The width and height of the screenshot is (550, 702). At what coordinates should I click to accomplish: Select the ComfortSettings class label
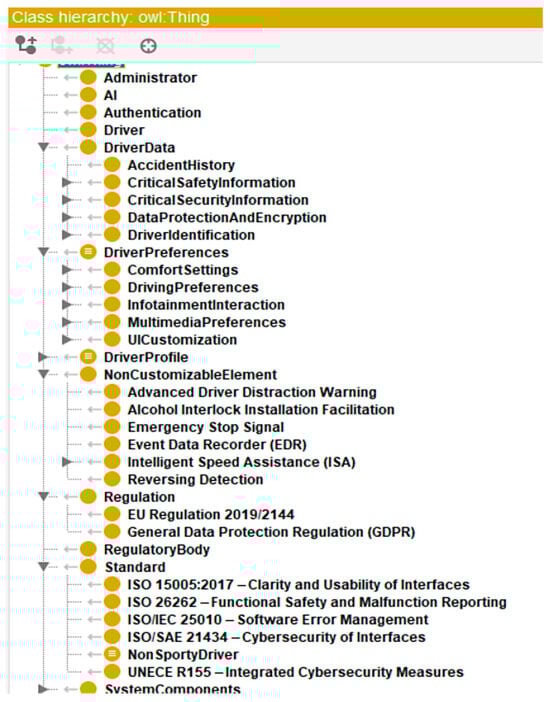tap(183, 270)
